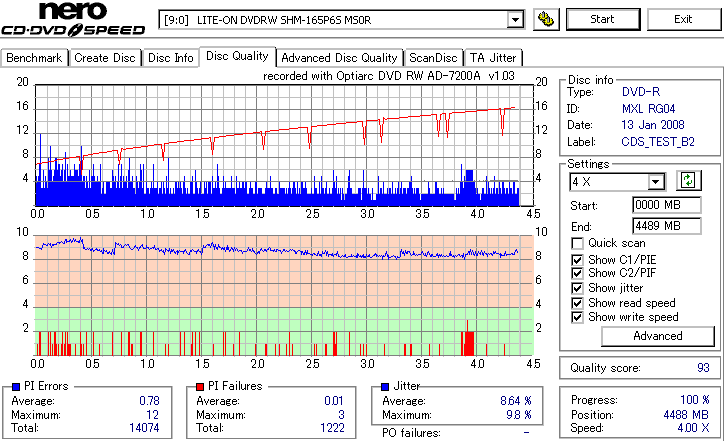Toggle the Show read speed checkbox
724x441 pixels.
coord(577,303)
